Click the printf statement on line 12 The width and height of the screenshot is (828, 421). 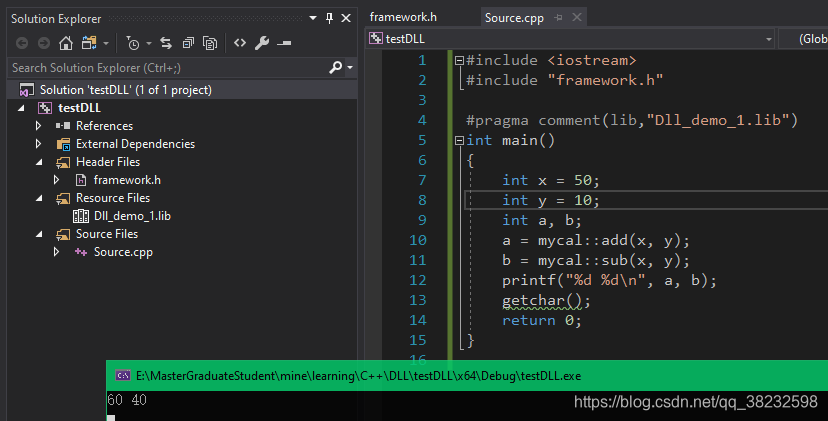(609, 280)
